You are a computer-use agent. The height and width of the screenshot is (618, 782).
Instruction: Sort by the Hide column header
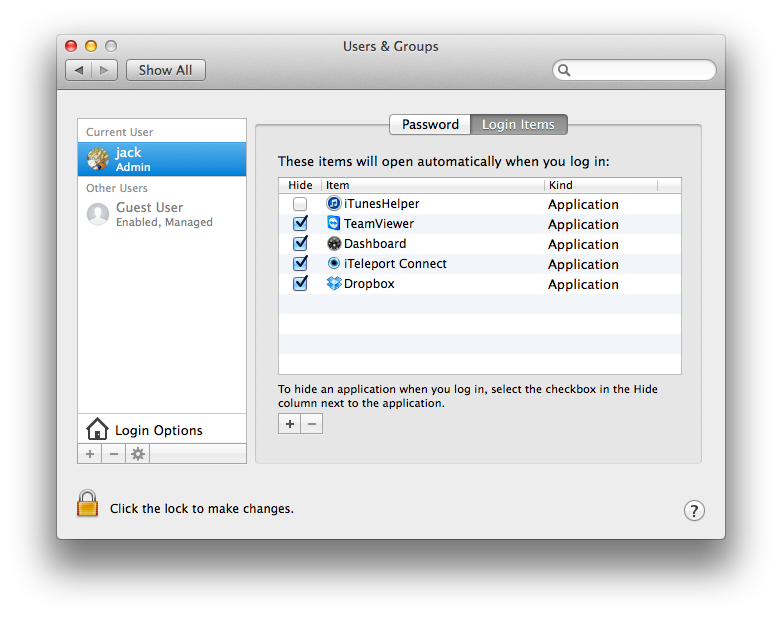[300, 185]
